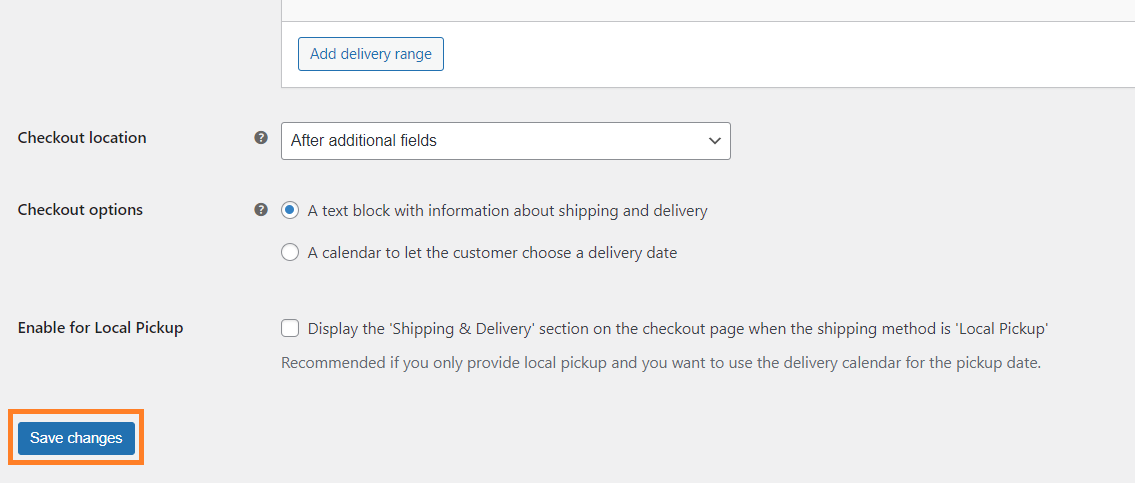Viewport: 1135px width, 483px height.
Task: Click the Checkout options help icon
Action: [x=261, y=210]
